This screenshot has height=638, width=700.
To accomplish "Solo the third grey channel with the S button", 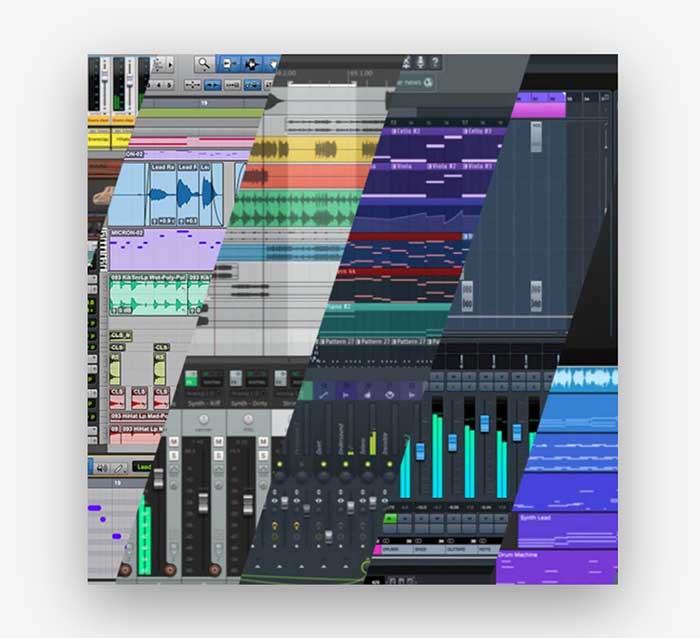I will [x=263, y=455].
